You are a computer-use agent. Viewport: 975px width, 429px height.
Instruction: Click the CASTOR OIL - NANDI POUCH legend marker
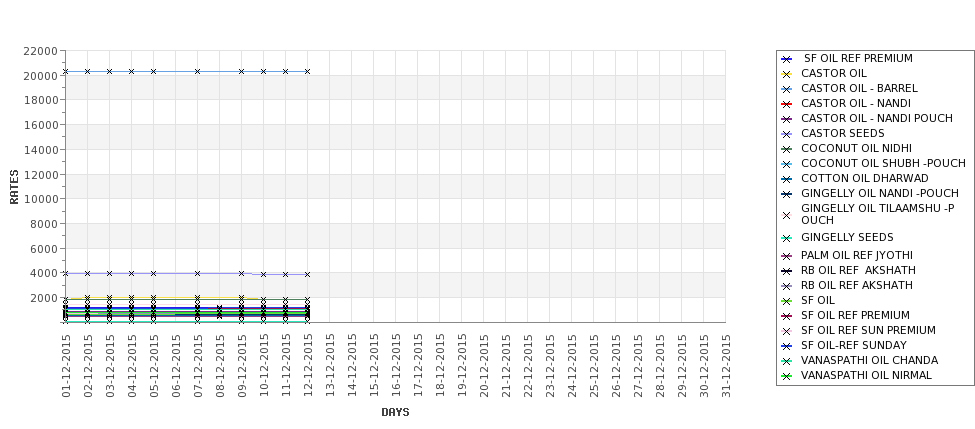point(786,119)
